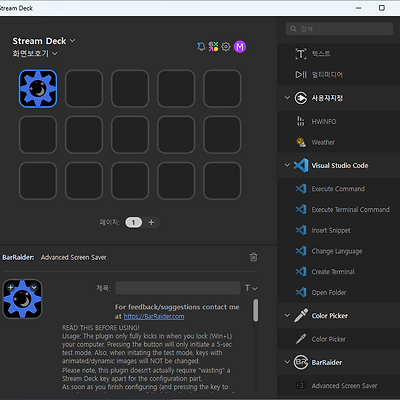The height and width of the screenshot is (400, 400).
Task: Minimize the Stream Deck window
Action: click(x=358, y=8)
